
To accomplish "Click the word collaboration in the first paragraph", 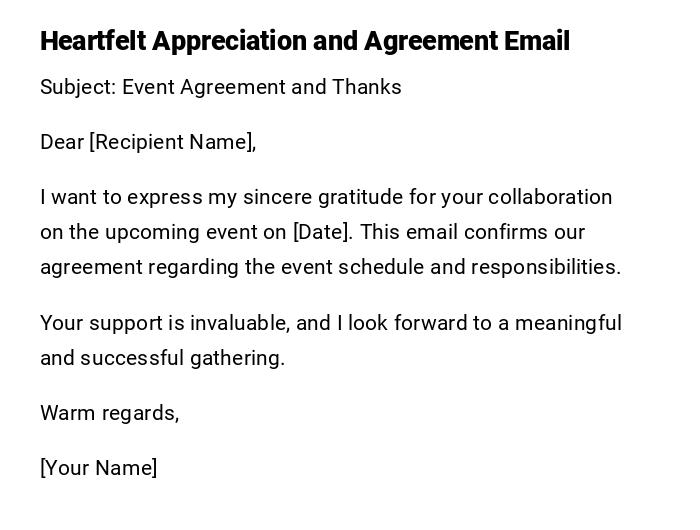I will pos(550,197).
